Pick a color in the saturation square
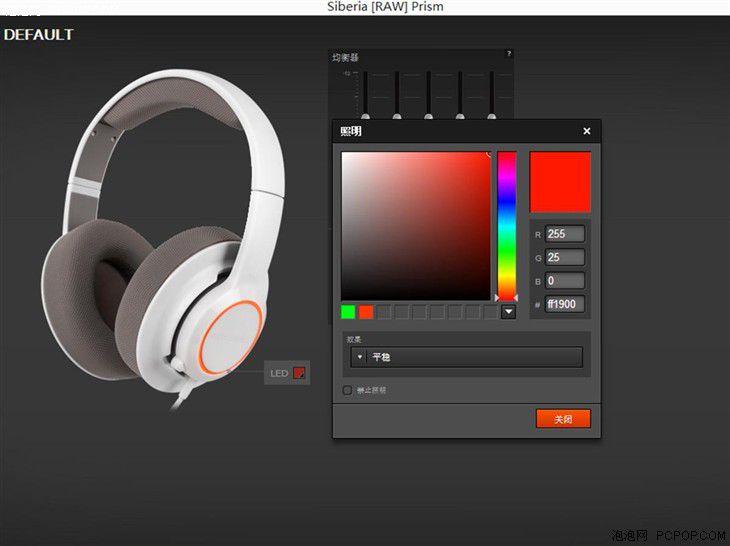Viewport: 730px width, 546px height. pos(416,226)
